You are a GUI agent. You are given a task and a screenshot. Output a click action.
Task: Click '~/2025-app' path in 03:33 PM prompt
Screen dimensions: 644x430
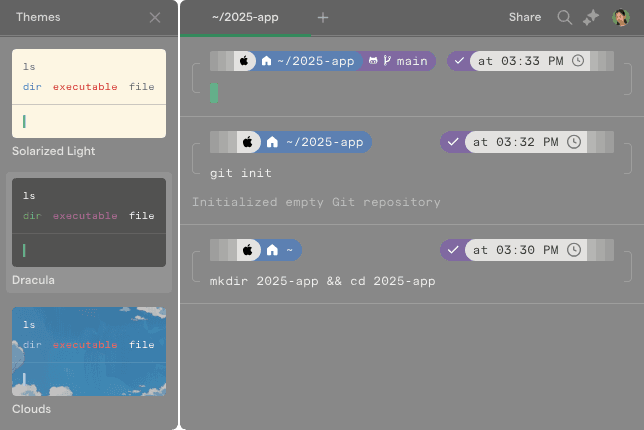coord(316,61)
